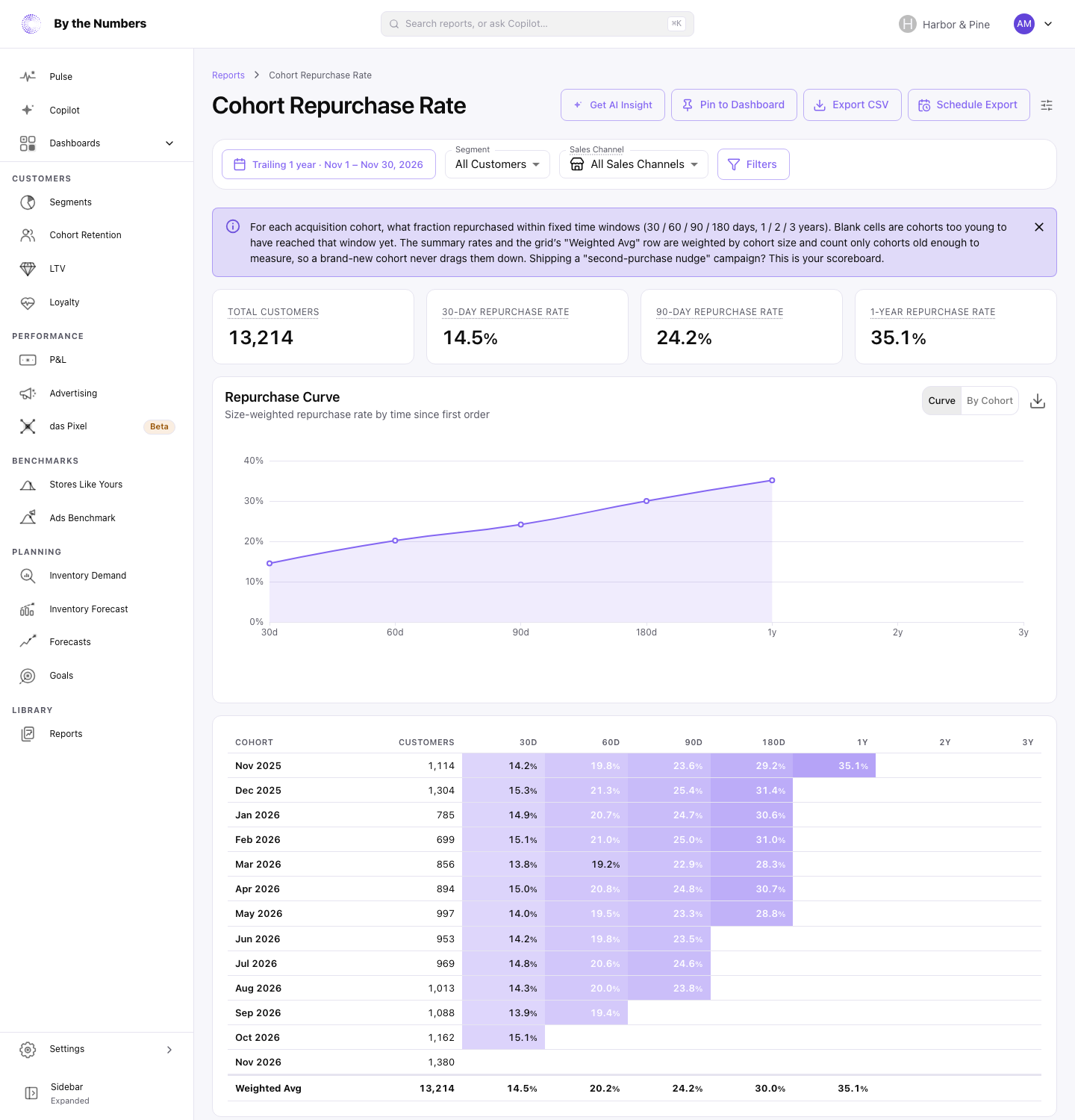Switch chart to Curve view
1075x1120 pixels.
942,401
